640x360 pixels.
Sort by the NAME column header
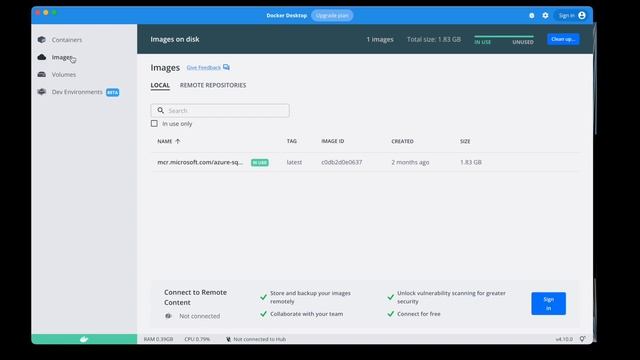pyautogui.click(x=165, y=141)
